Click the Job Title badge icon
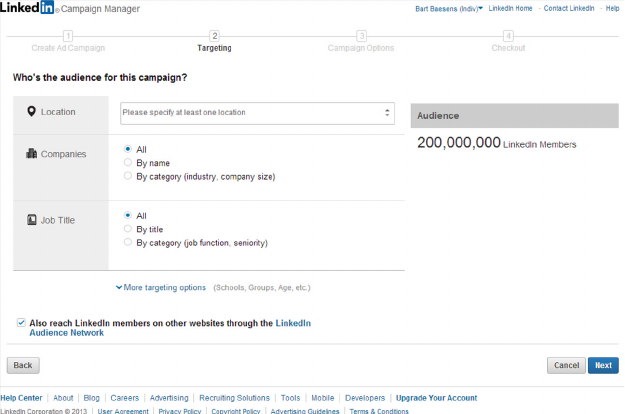Image resolution: width=625 pixels, height=414 pixels. 31,219
